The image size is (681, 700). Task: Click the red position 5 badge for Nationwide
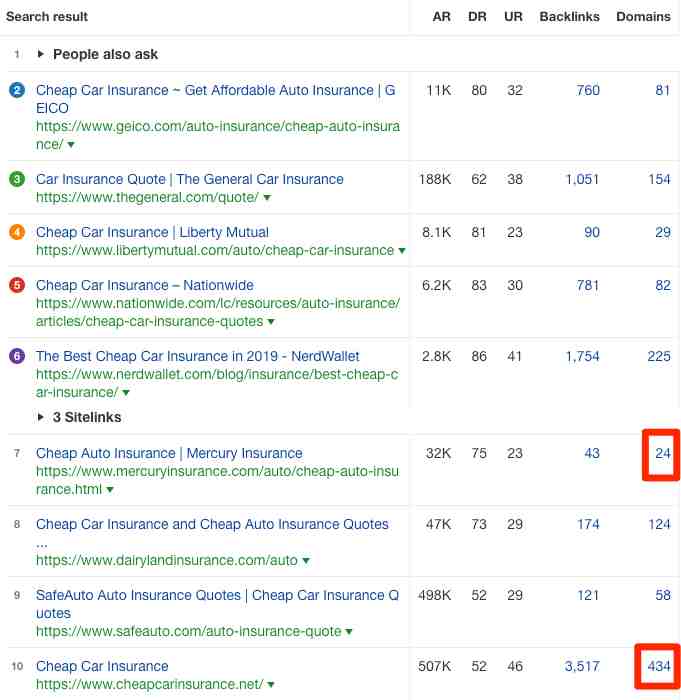click(17, 285)
